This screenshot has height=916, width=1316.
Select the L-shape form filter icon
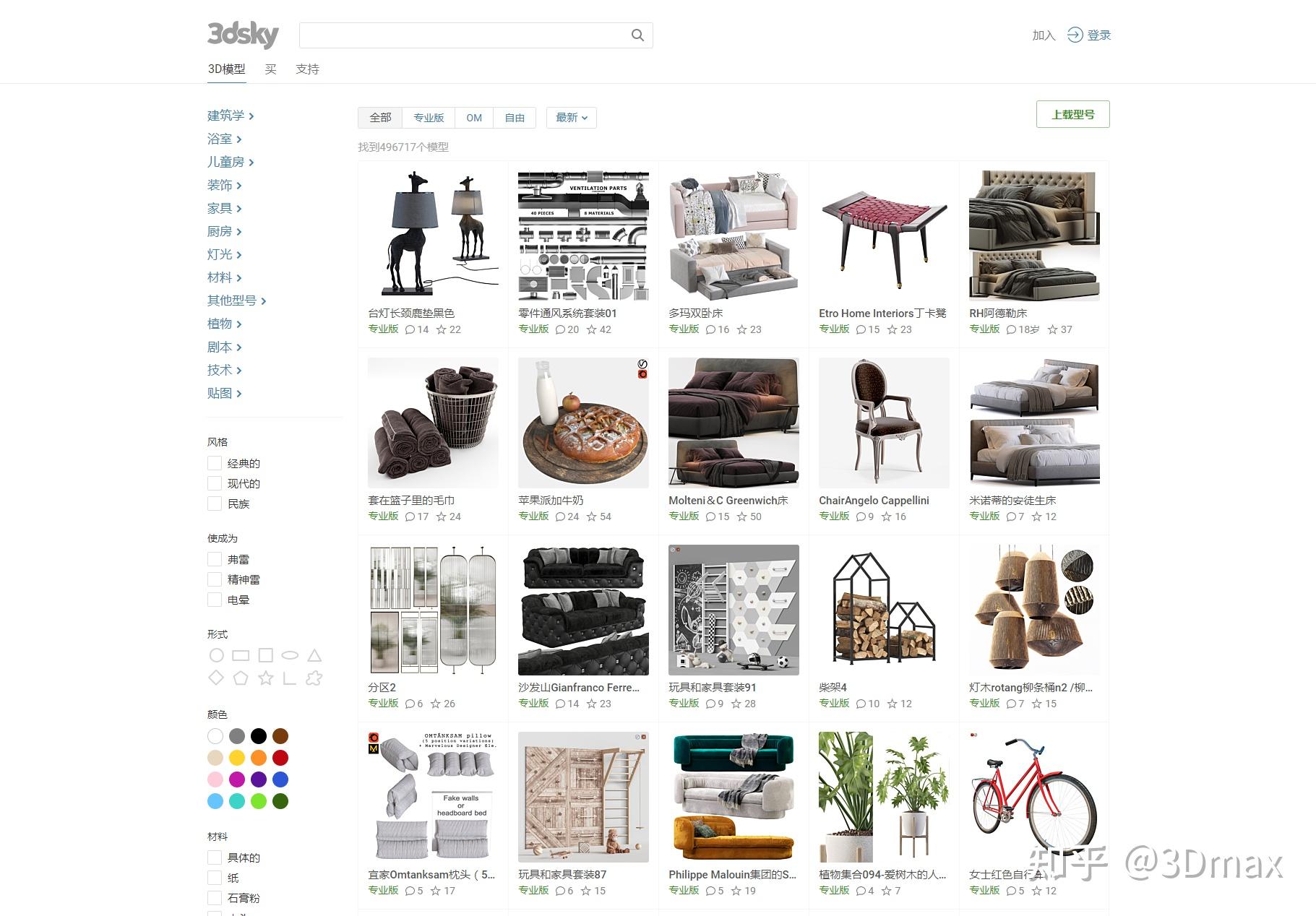coord(290,678)
